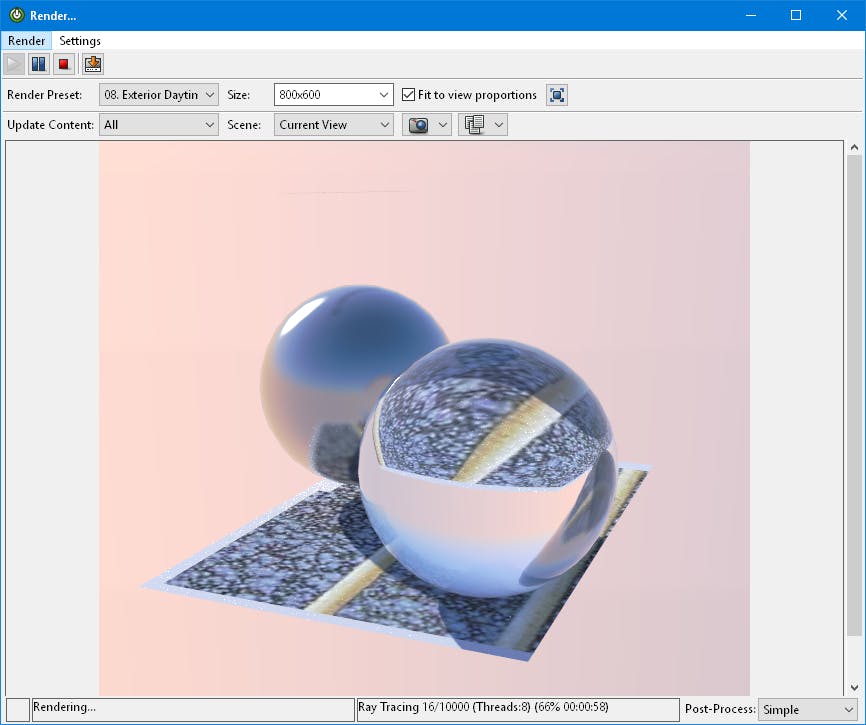Select the Render tab
This screenshot has width=866, height=725.
tap(25, 40)
